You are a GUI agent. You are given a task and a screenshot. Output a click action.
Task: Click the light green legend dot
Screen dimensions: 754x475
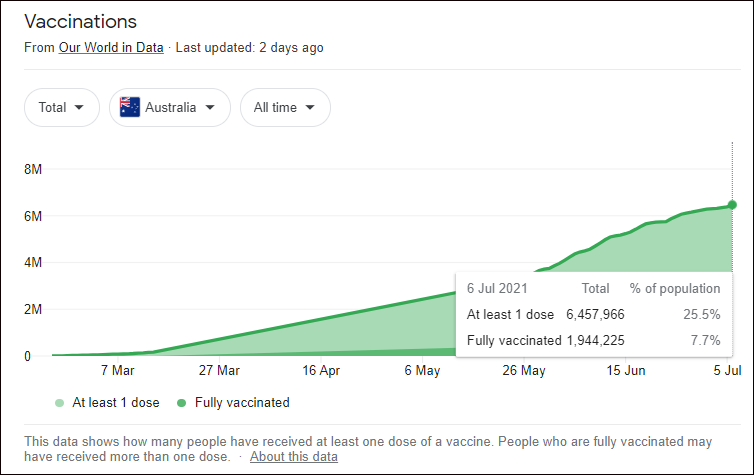(59, 403)
